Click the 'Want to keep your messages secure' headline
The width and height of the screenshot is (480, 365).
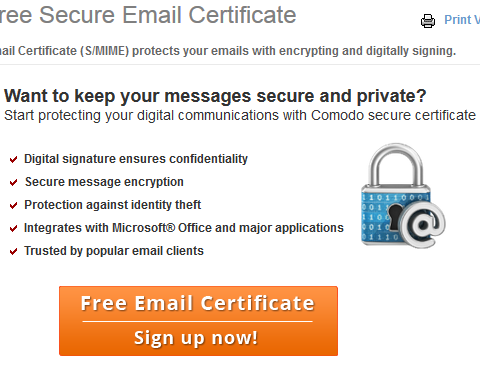click(215, 96)
